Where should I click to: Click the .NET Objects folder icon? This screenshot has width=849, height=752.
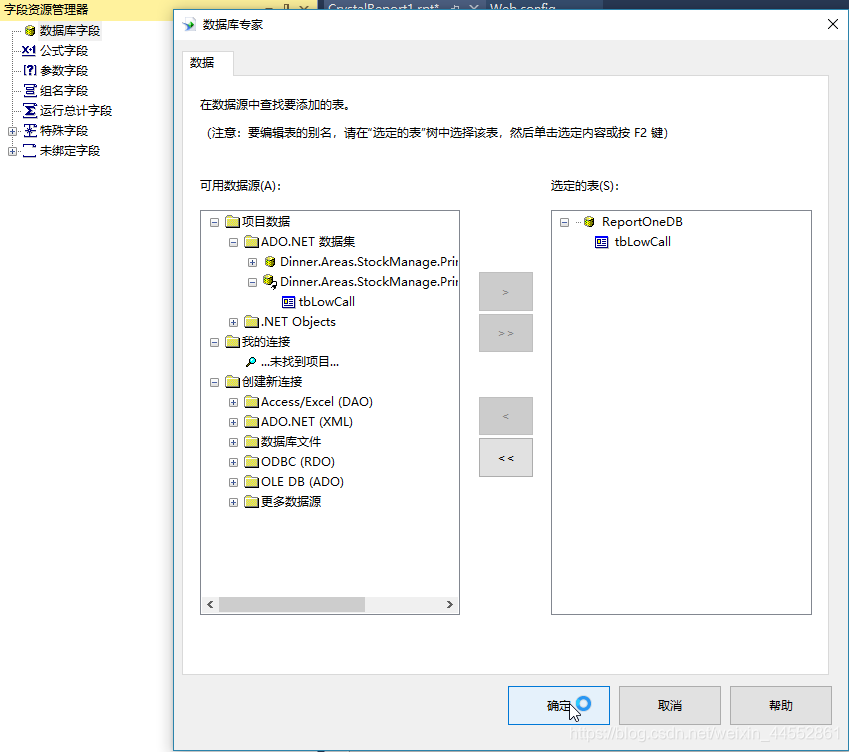[251, 322]
